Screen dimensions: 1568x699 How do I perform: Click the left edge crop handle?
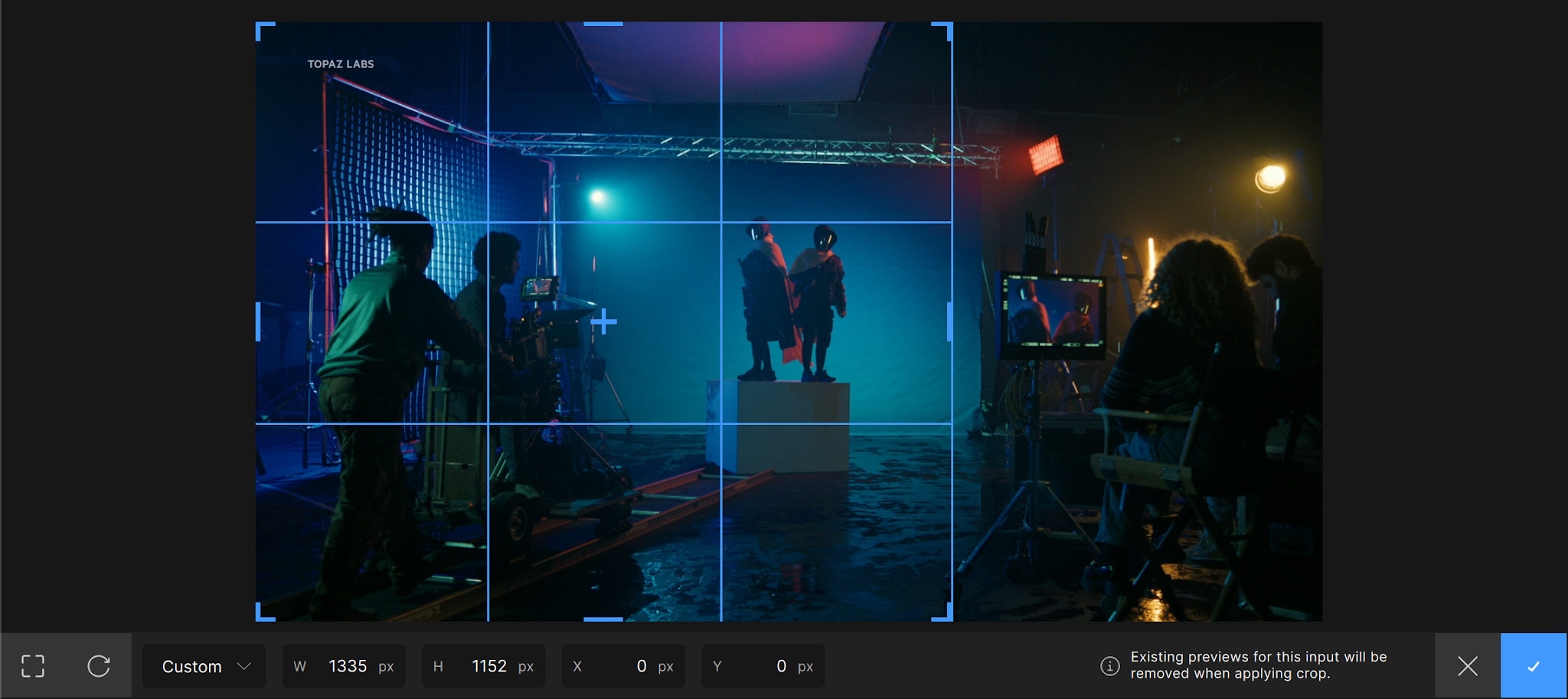258,322
